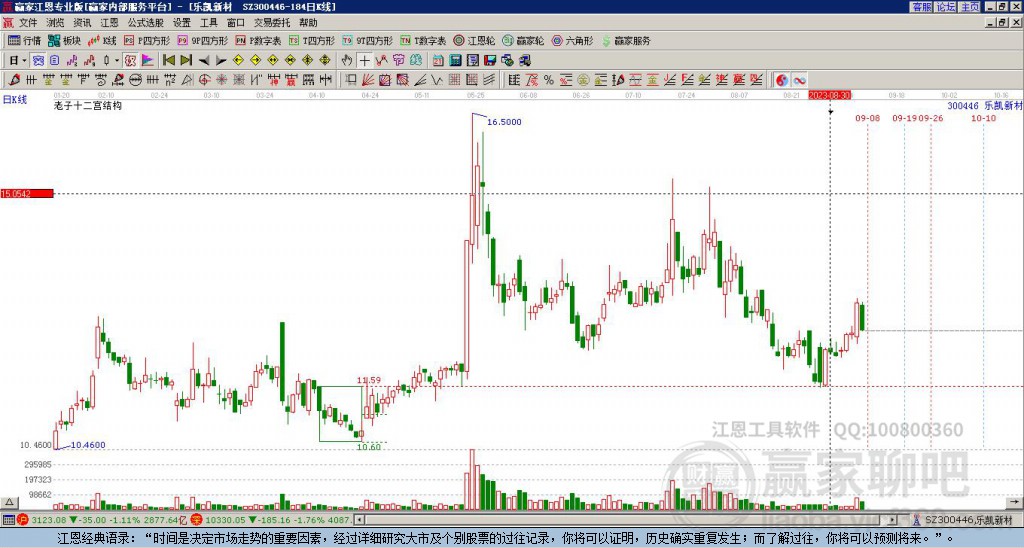Click the 10-10 forecast date label
The height and width of the screenshot is (548, 1024).
983,118
